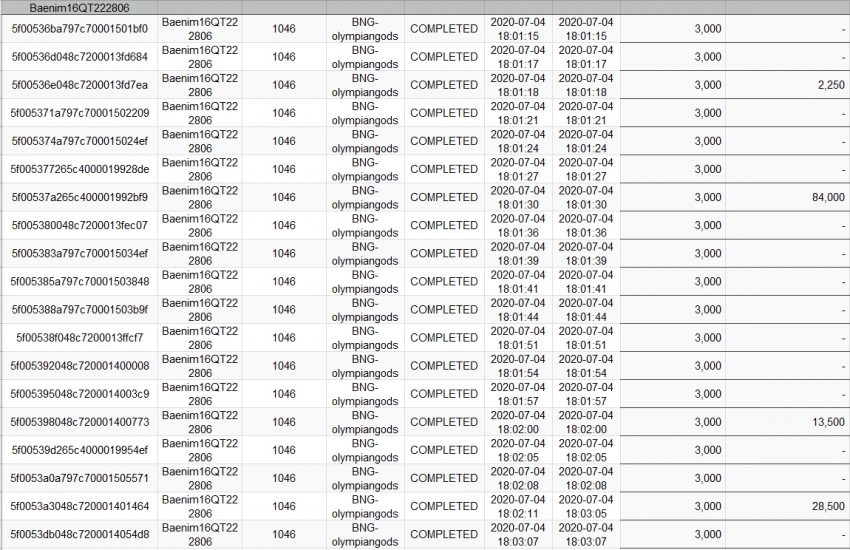Viewport: 850px width, 550px height.
Task: Click transaction ID 5f005371a797c70001502209
Action: 79,113
